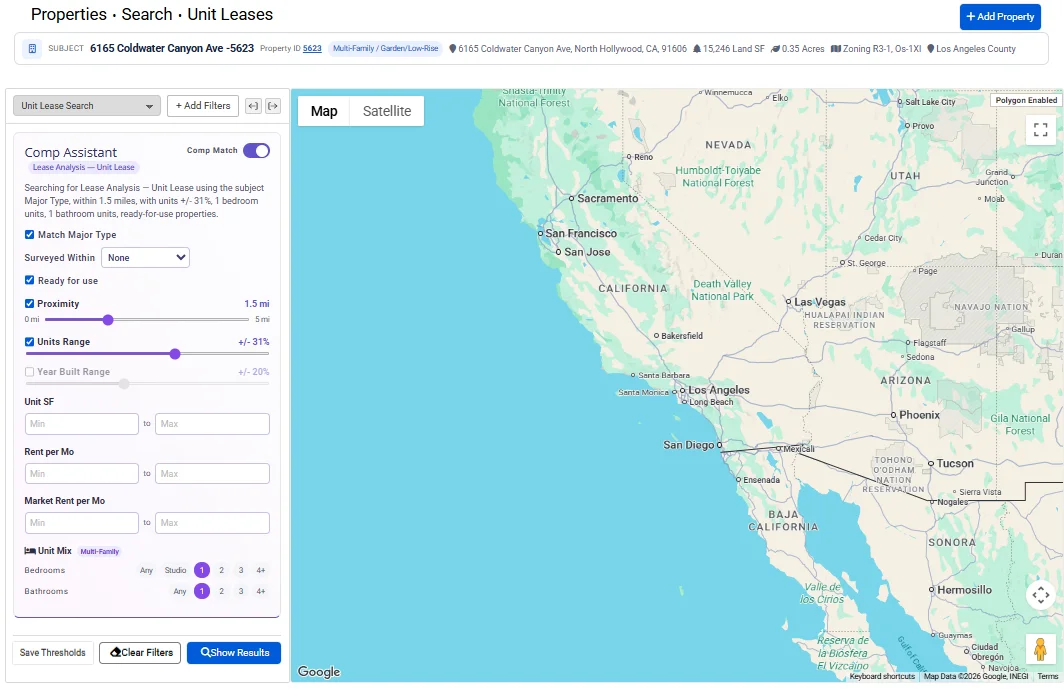The width and height of the screenshot is (1064, 692).
Task: Click the Proximity slider handle
Action: click(x=108, y=320)
